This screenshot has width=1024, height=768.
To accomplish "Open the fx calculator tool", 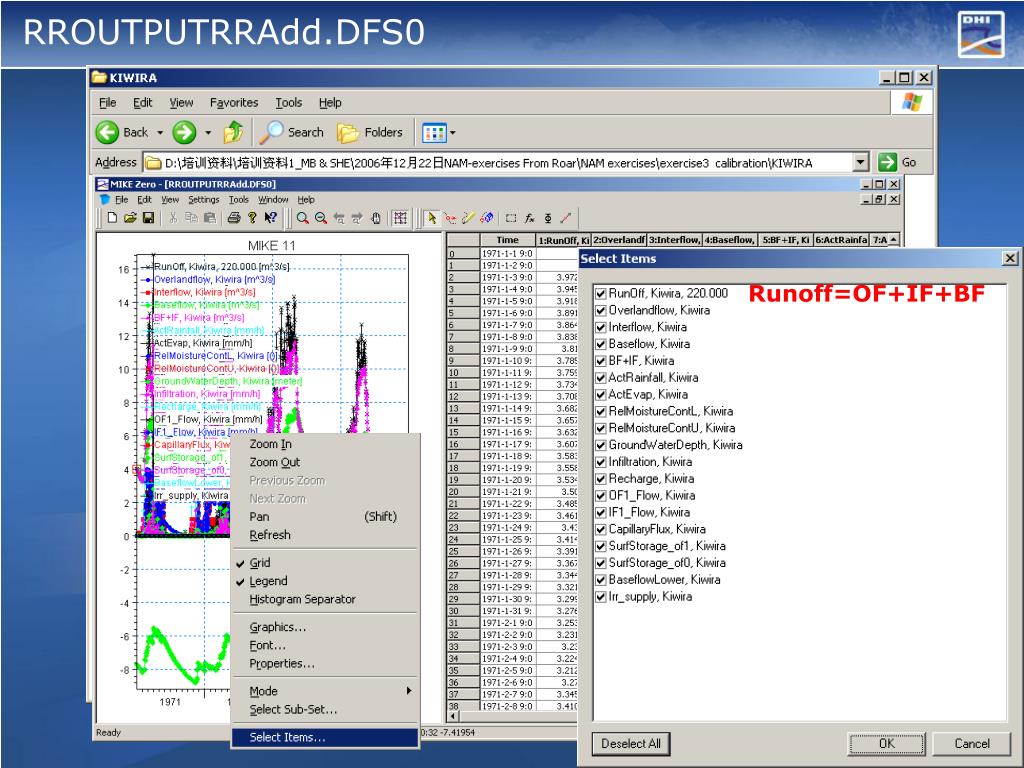I will click(x=530, y=218).
